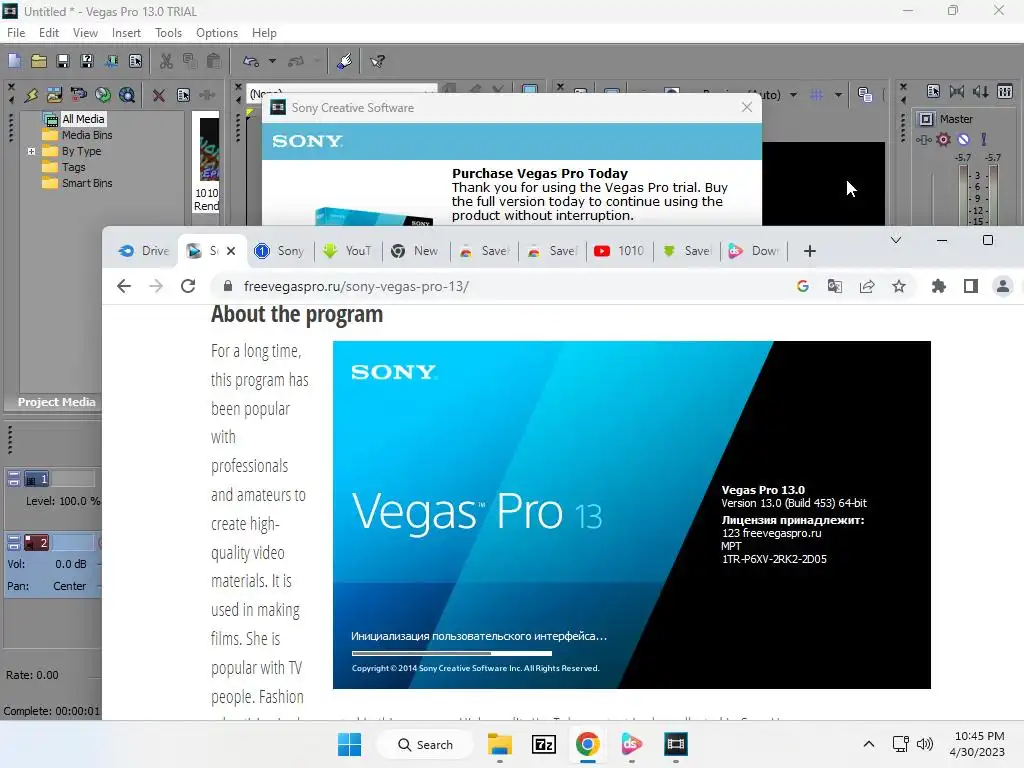This screenshot has height=768, width=1024.
Task: Open the Undo history dropdown arrow
Action: click(x=272, y=61)
